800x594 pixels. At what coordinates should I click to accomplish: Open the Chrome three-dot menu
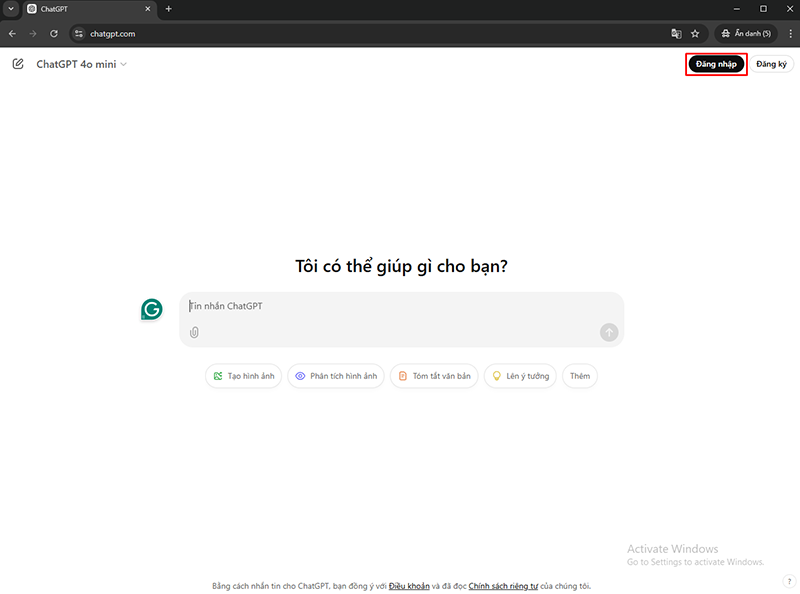pyautogui.click(x=790, y=34)
